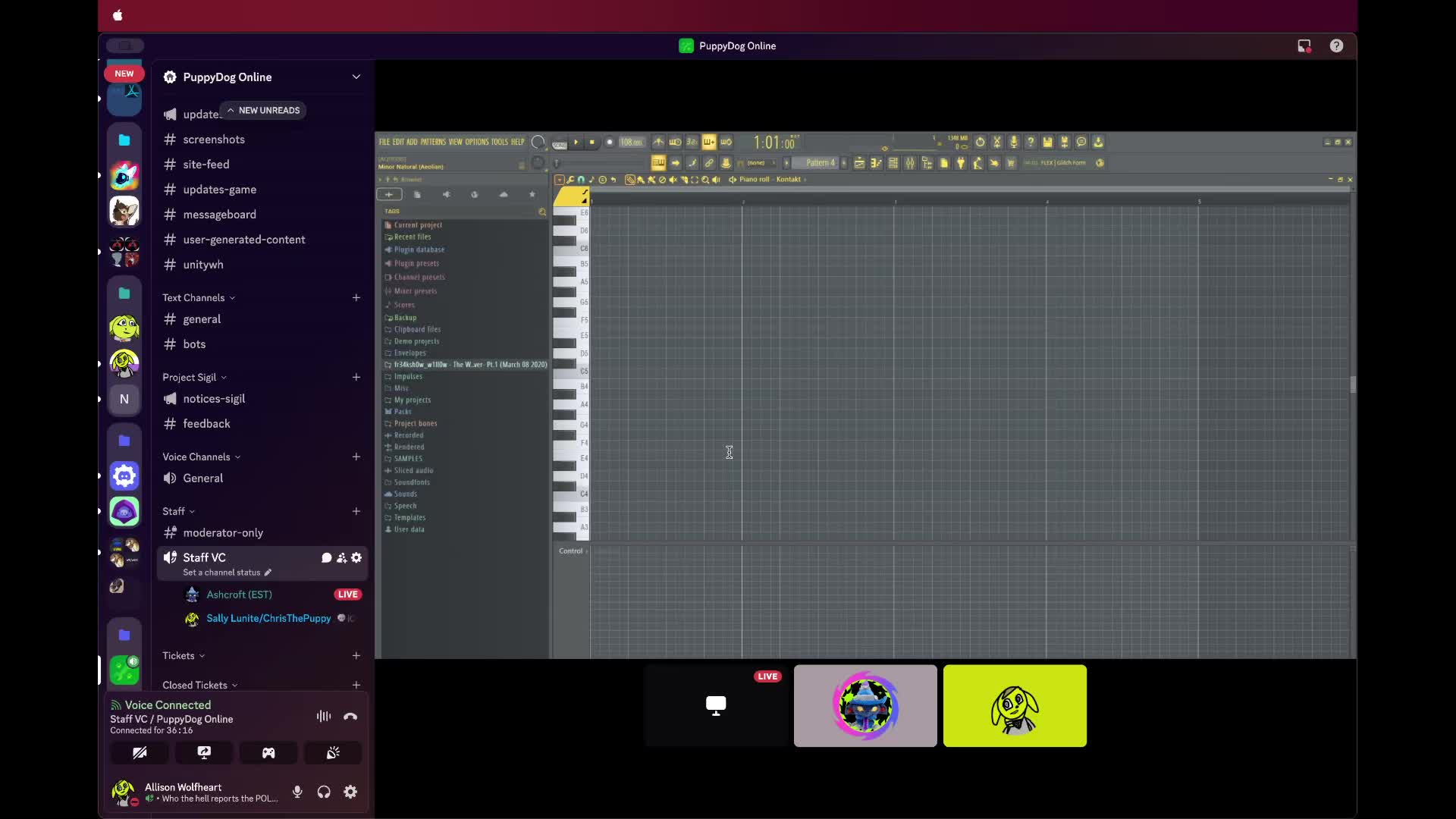
Task: Collapse the Voice Channels category
Action: 201,457
